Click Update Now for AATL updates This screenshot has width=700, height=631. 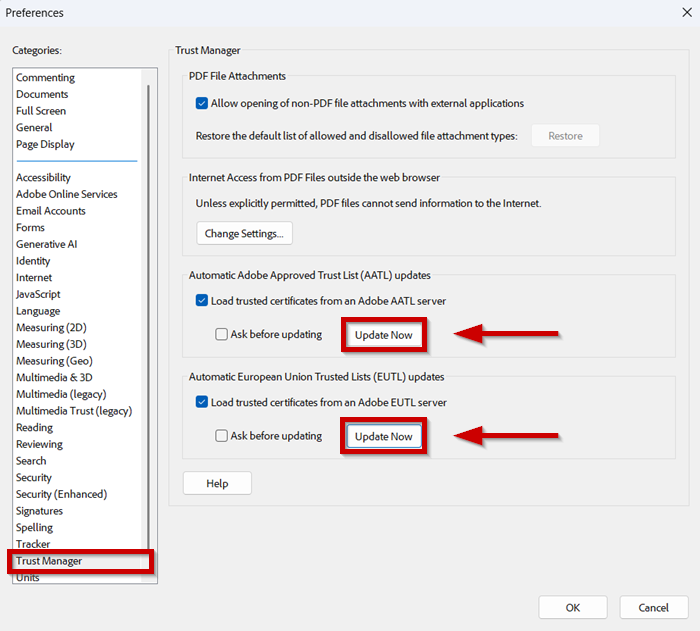384,335
